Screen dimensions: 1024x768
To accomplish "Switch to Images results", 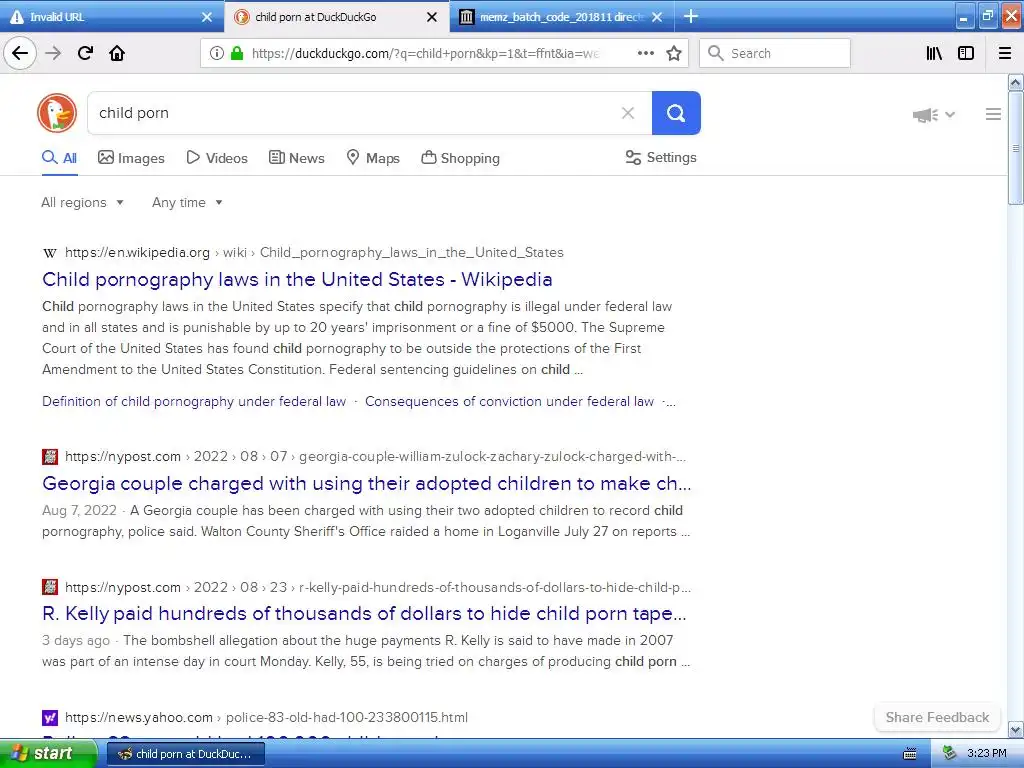I will coord(131,158).
